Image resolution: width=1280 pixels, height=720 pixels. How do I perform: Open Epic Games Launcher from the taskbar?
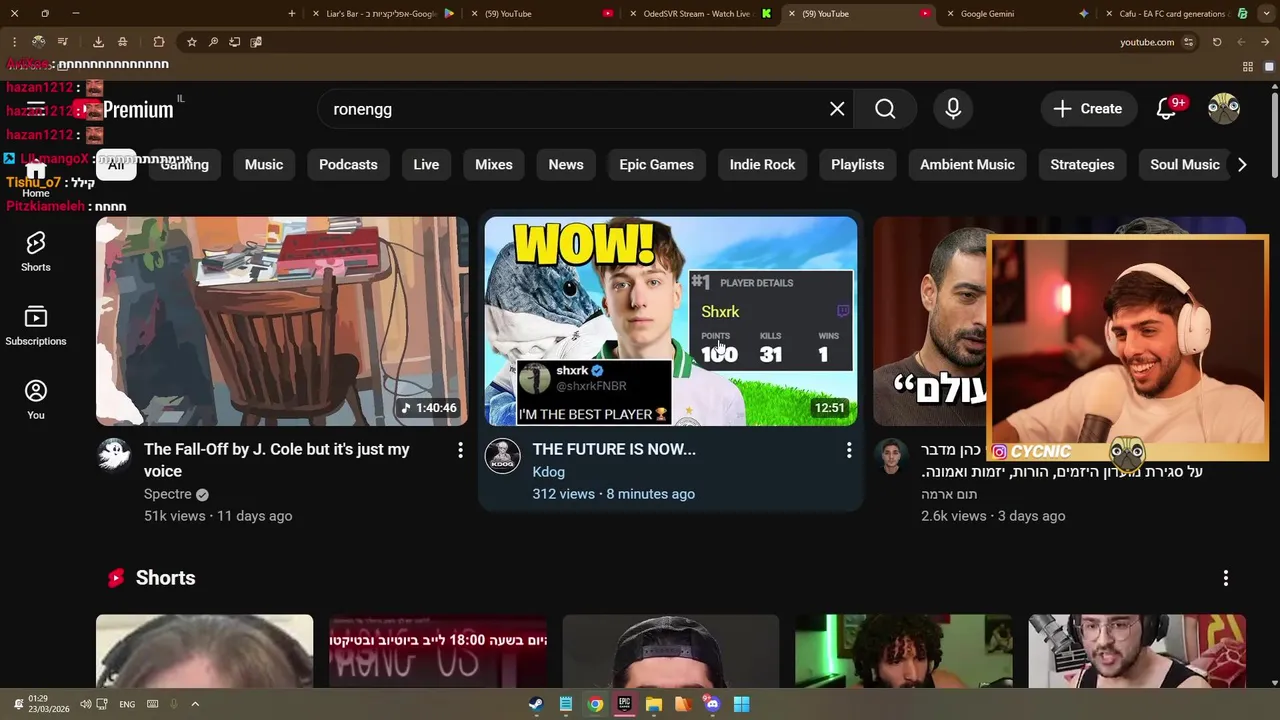click(624, 704)
